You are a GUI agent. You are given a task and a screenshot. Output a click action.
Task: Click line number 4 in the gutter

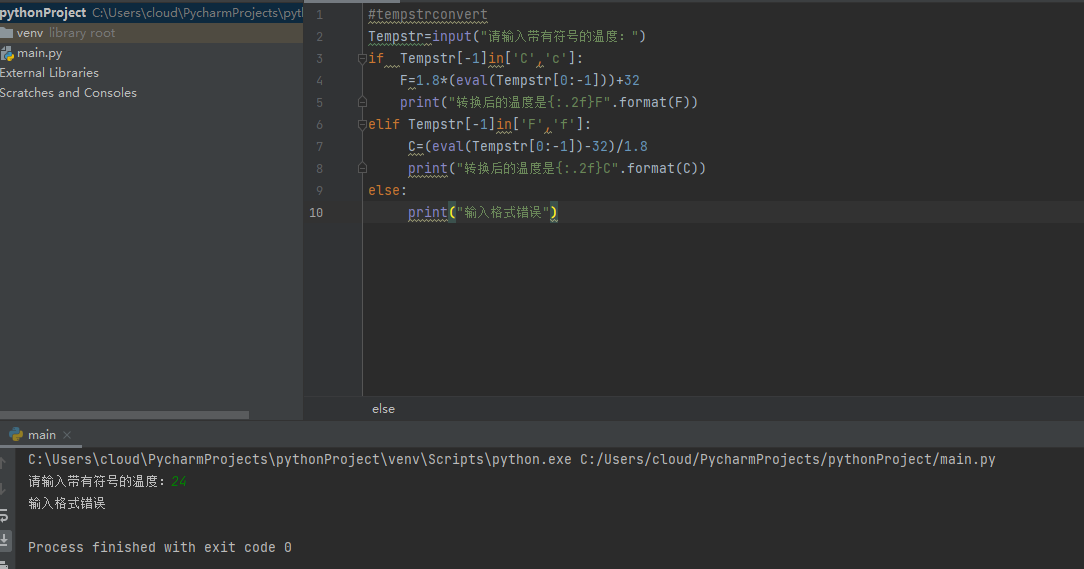[x=319, y=81]
